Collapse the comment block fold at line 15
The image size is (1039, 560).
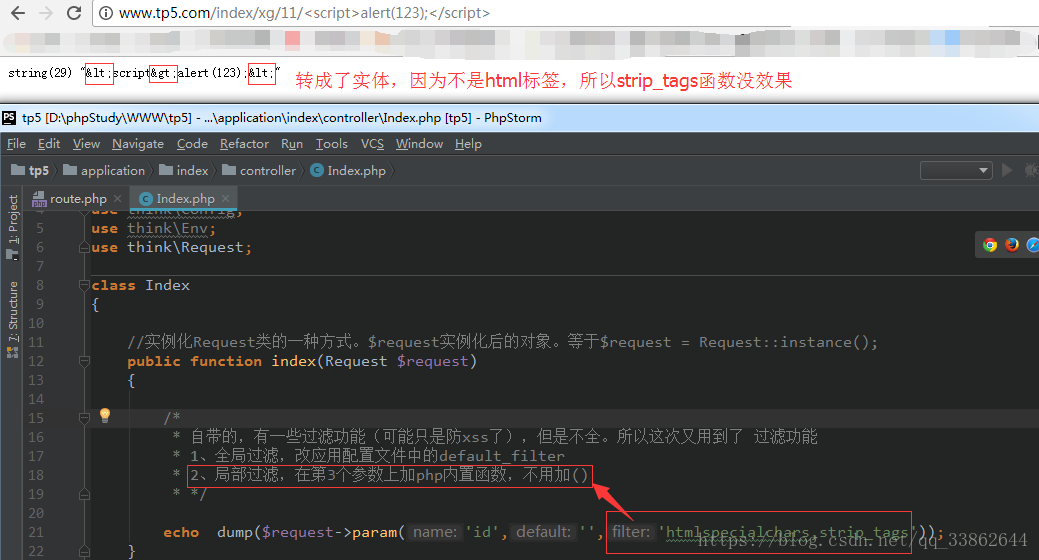pyautogui.click(x=84, y=418)
